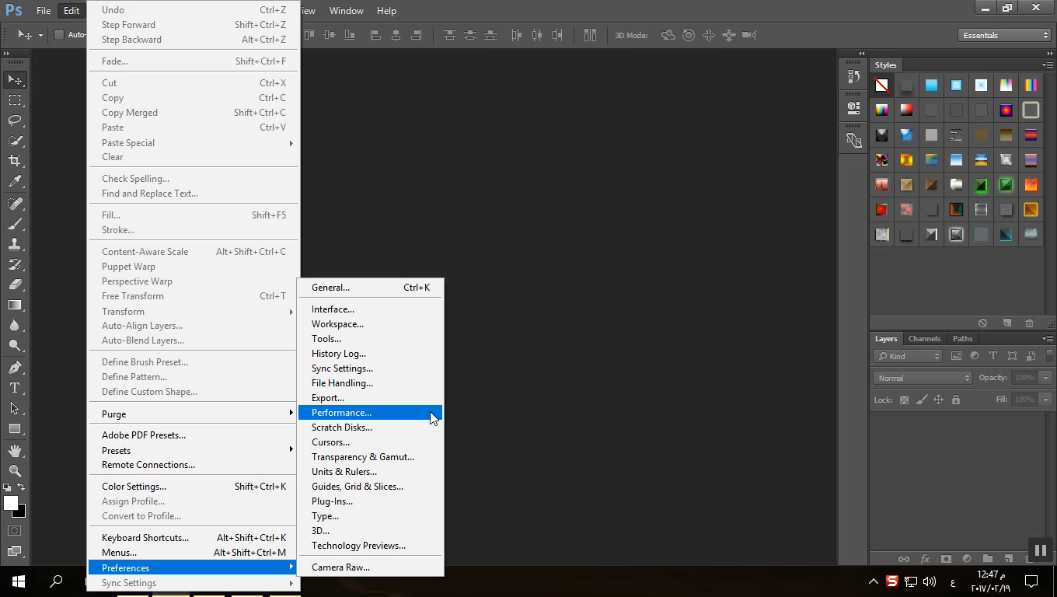The image size is (1057, 597).
Task: Open the Essentials workspace dropdown
Action: pyautogui.click(x=1004, y=35)
